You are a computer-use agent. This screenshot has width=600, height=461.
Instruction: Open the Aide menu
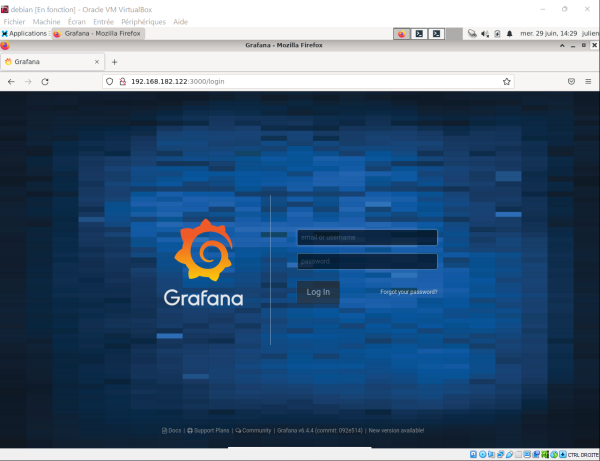tap(180, 22)
